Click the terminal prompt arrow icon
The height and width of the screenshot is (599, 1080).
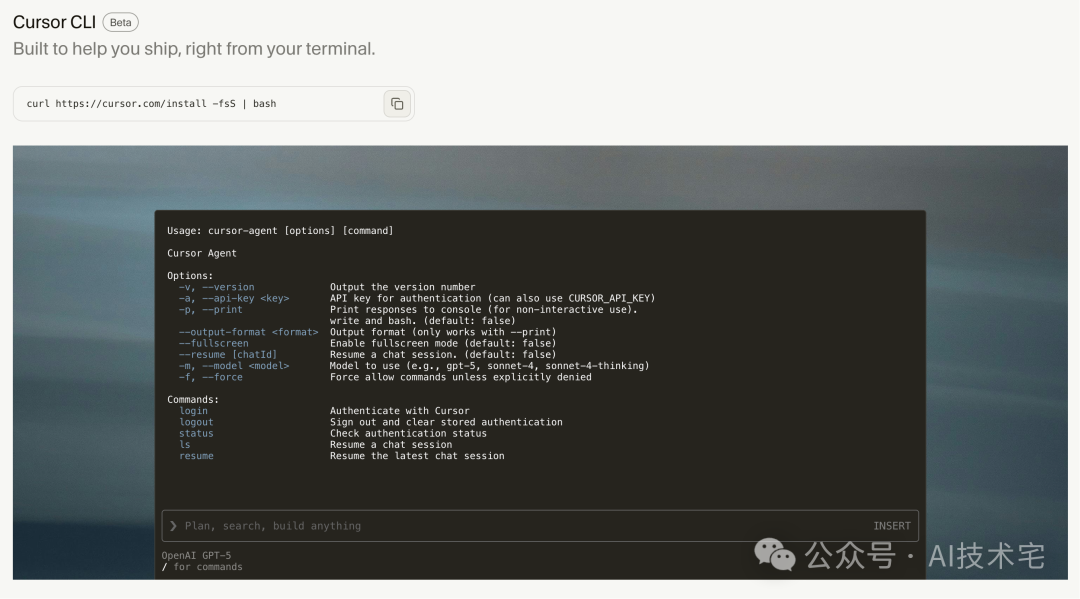174,525
